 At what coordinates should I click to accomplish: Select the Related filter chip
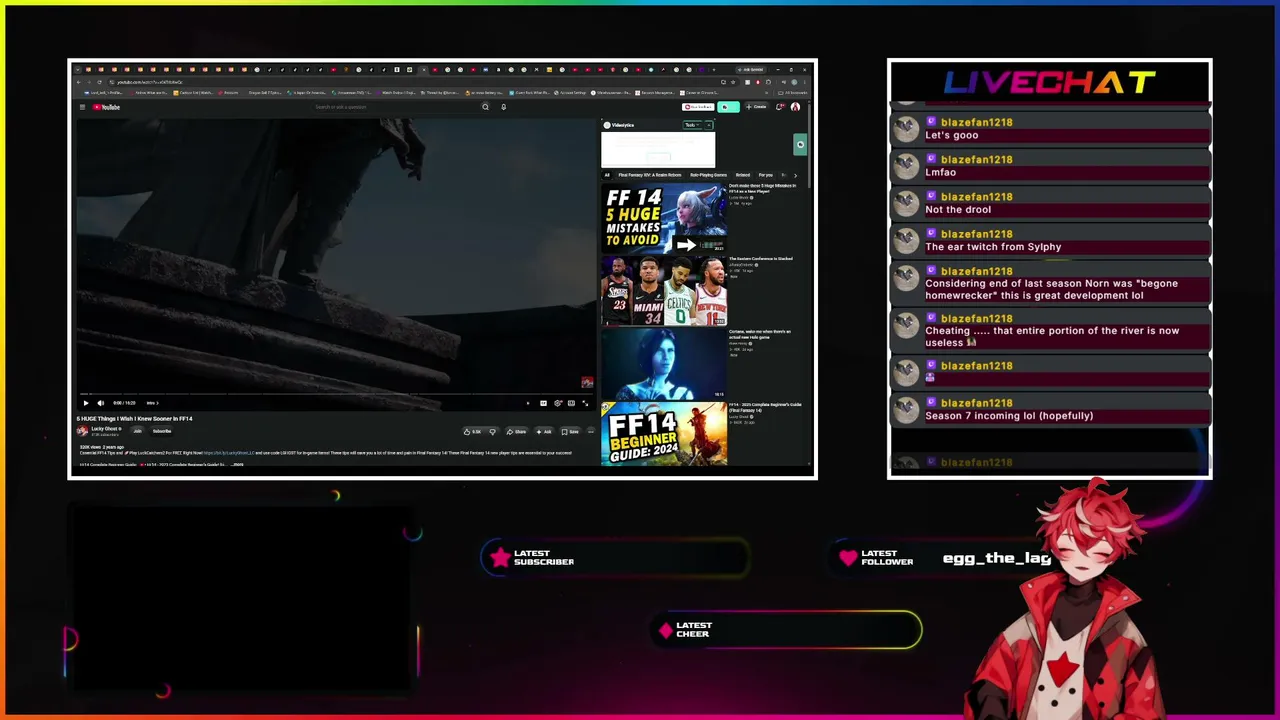point(743,175)
